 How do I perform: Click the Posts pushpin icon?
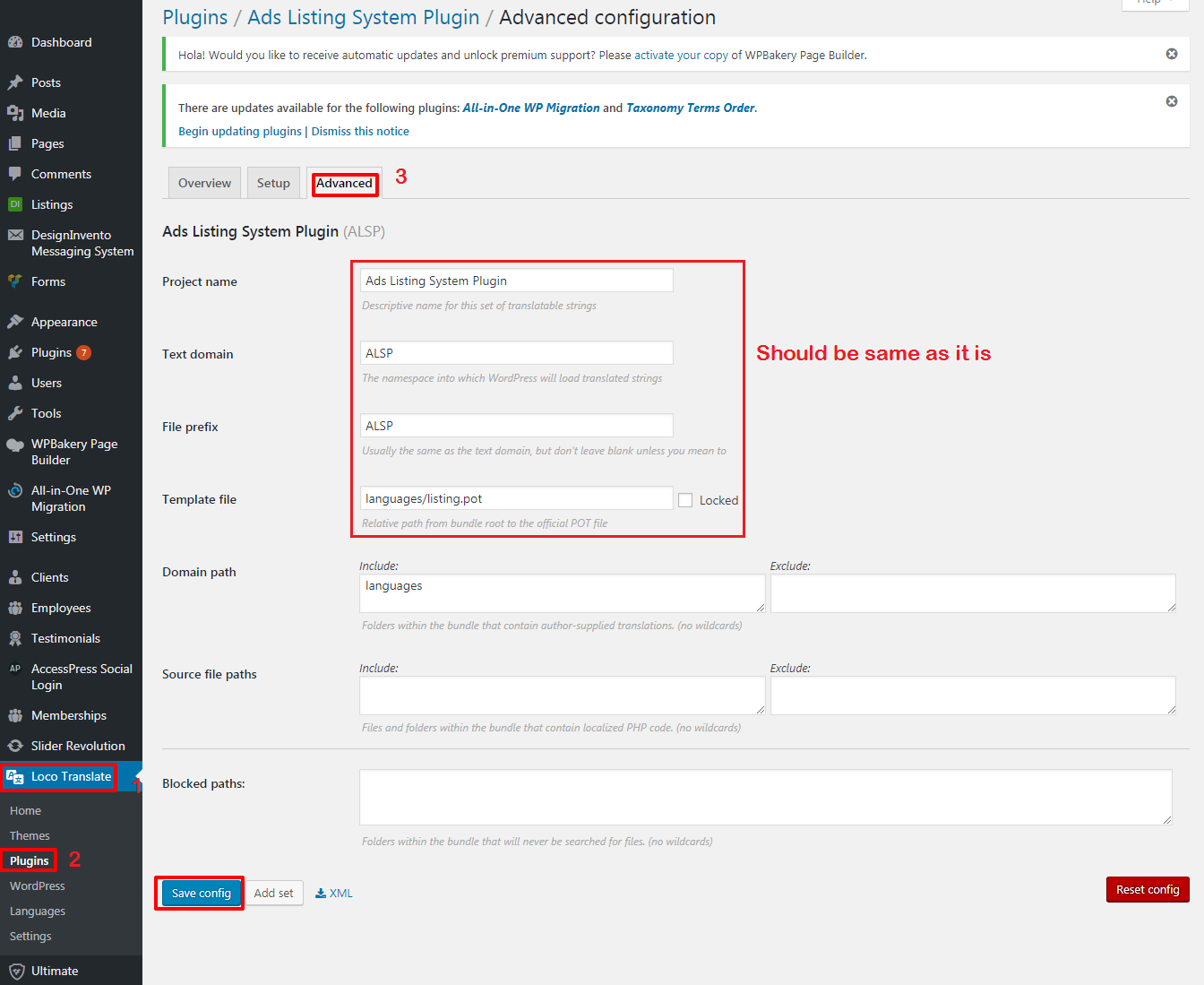(15, 82)
